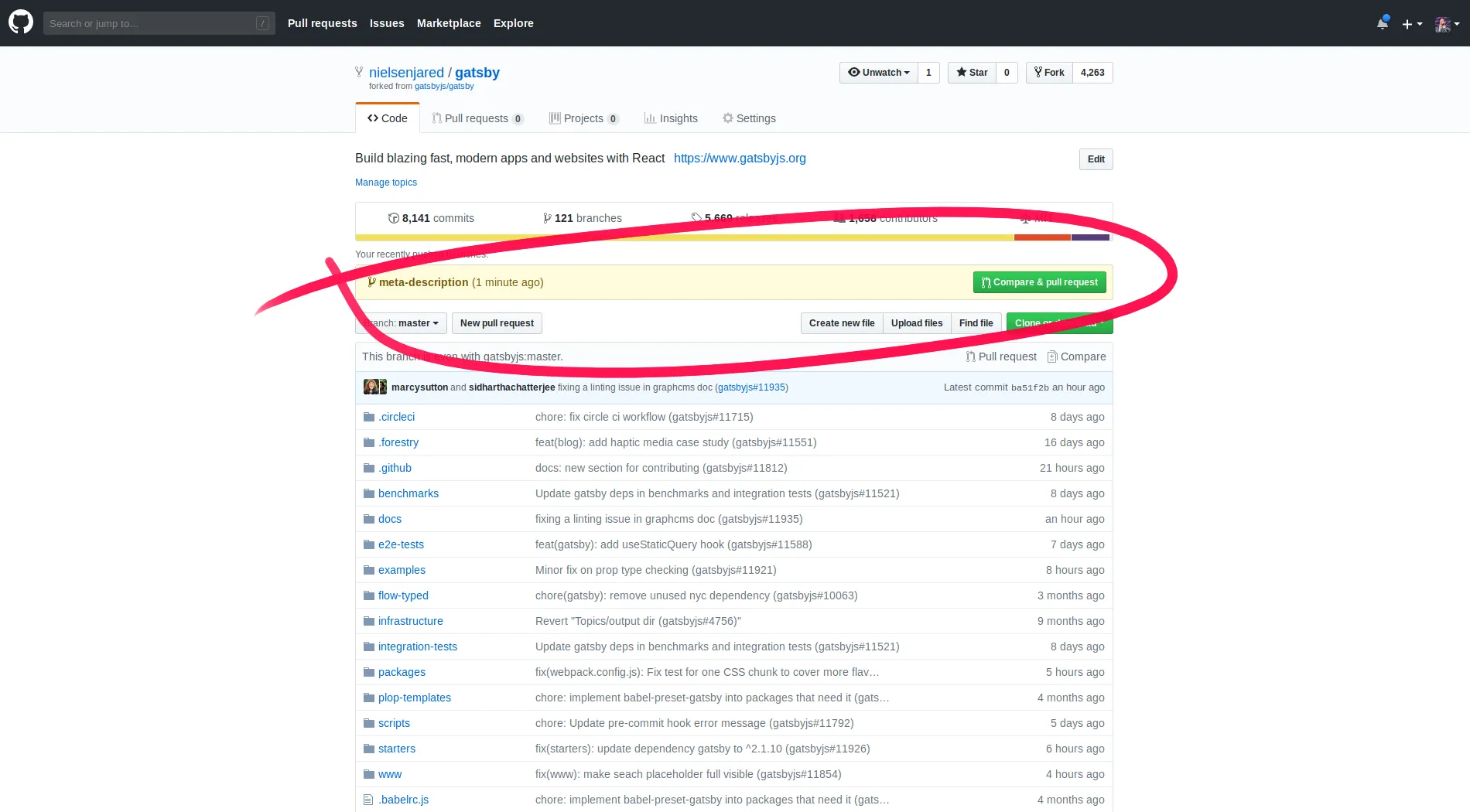Image resolution: width=1470 pixels, height=812 pixels.
Task: Click Pull request in branch info bar
Action: point(1001,357)
